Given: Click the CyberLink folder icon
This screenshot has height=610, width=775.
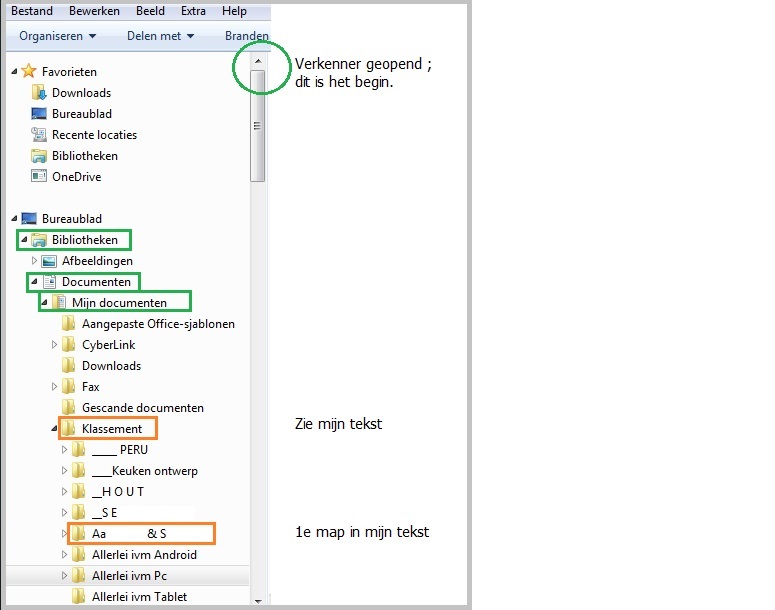Looking at the screenshot, I should (69, 345).
